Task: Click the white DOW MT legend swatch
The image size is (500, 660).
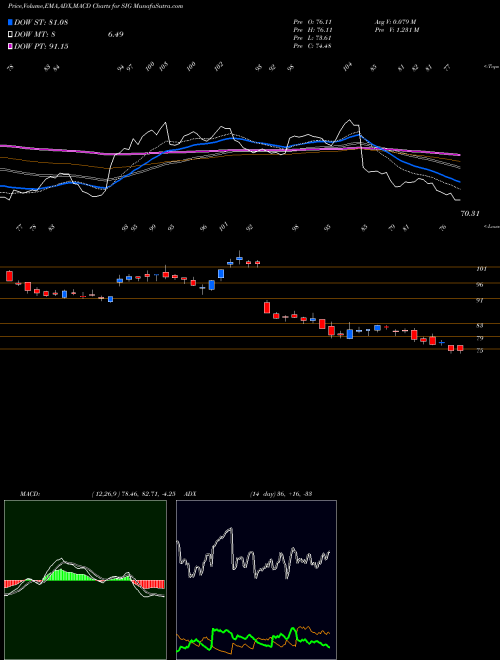Action: point(10,35)
